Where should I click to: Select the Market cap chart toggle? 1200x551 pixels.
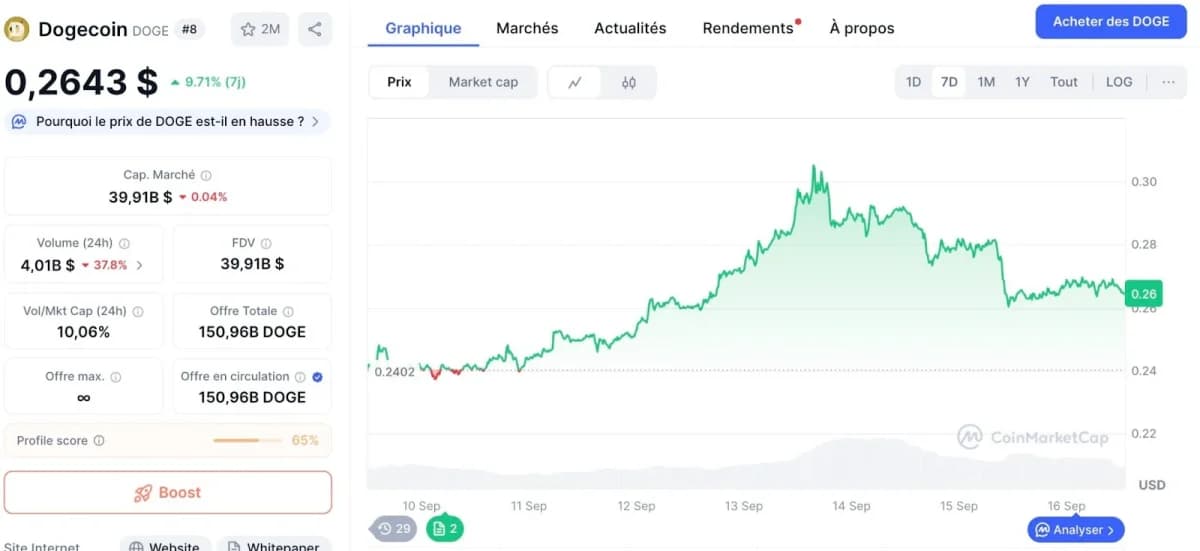point(483,82)
